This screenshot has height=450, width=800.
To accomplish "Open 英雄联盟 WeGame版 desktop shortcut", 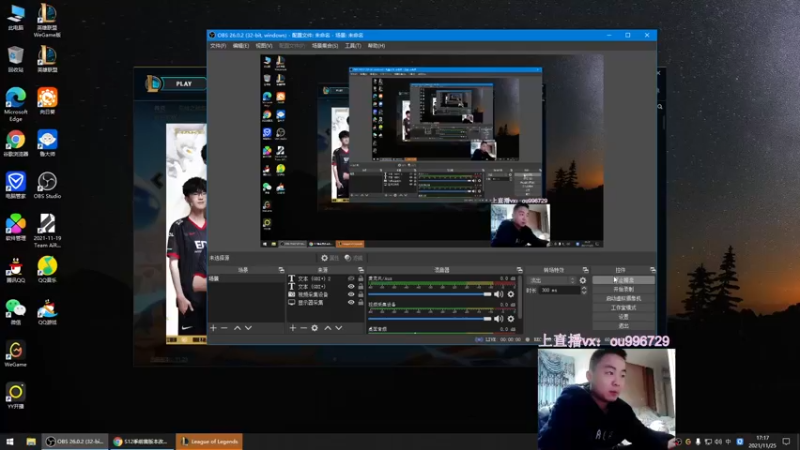I will (47, 19).
